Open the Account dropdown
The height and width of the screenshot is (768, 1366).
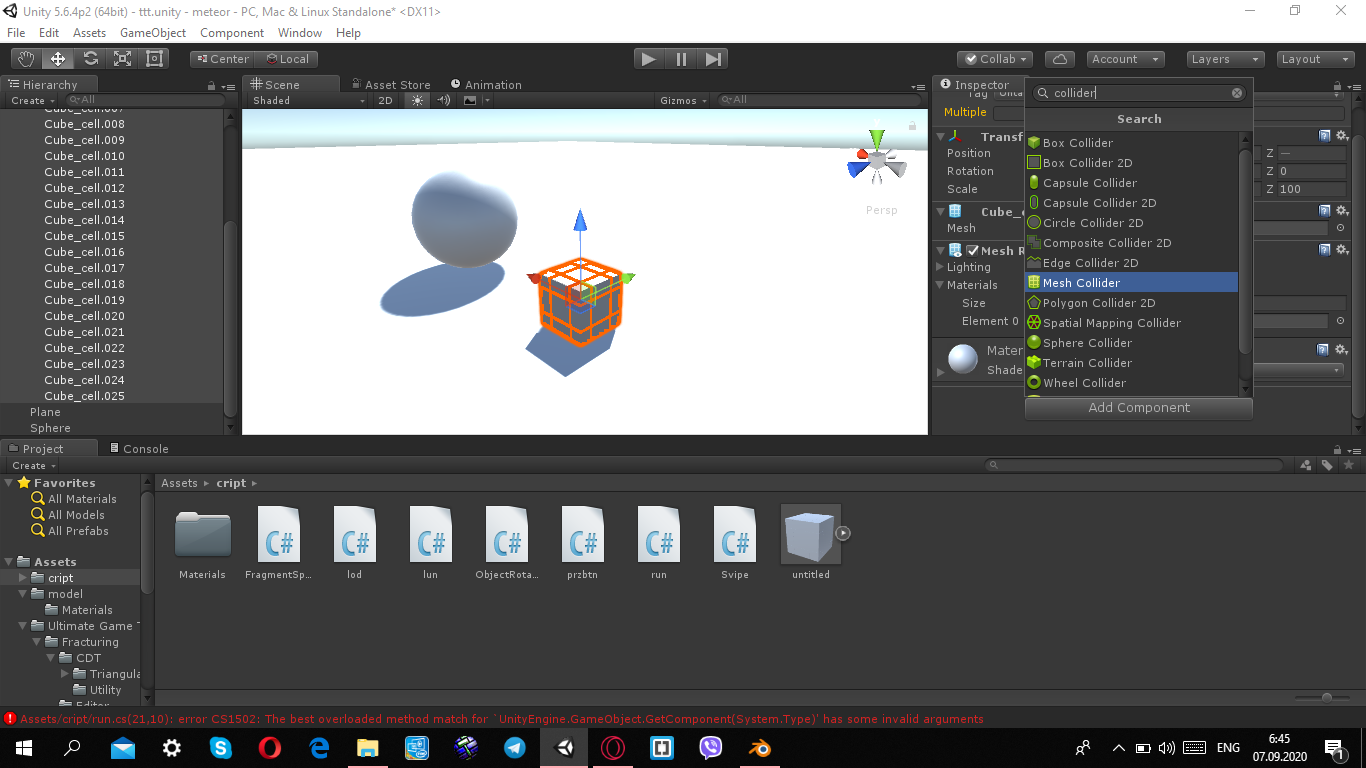point(1125,59)
